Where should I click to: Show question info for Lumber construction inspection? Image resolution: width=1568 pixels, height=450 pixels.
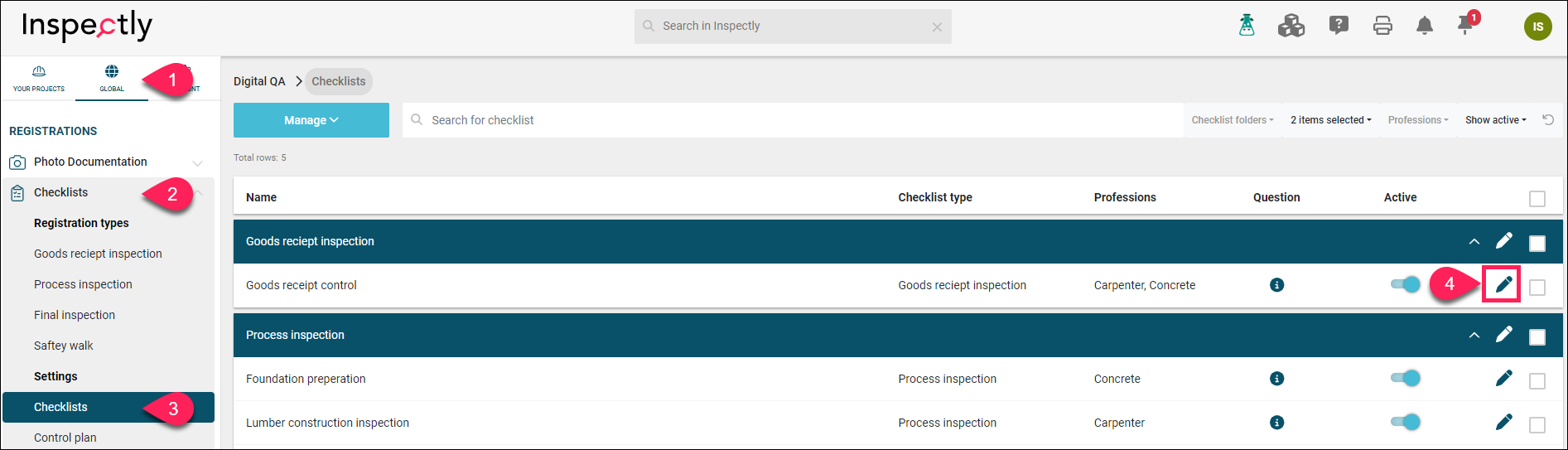pos(1276,423)
